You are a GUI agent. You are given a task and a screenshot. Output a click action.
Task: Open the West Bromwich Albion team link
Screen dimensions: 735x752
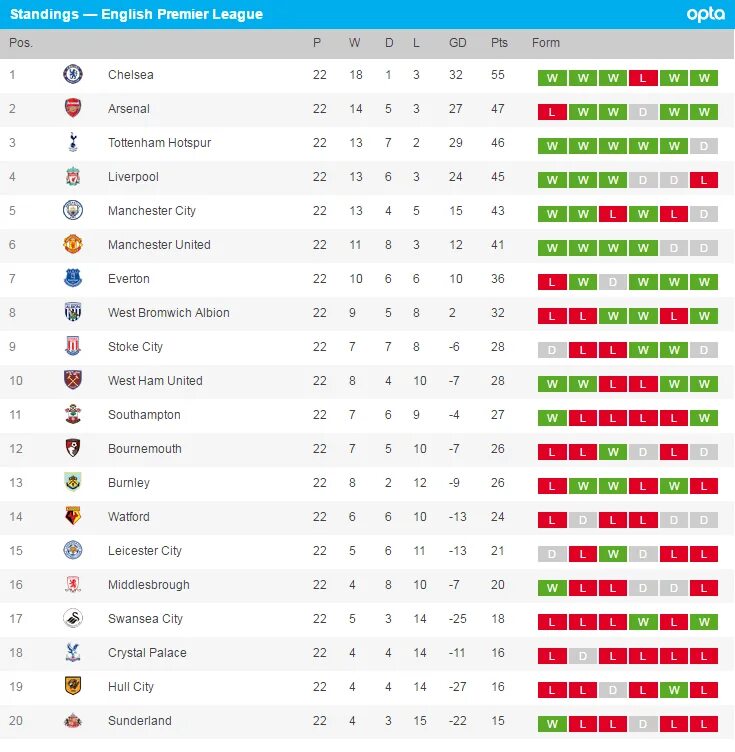(x=169, y=313)
